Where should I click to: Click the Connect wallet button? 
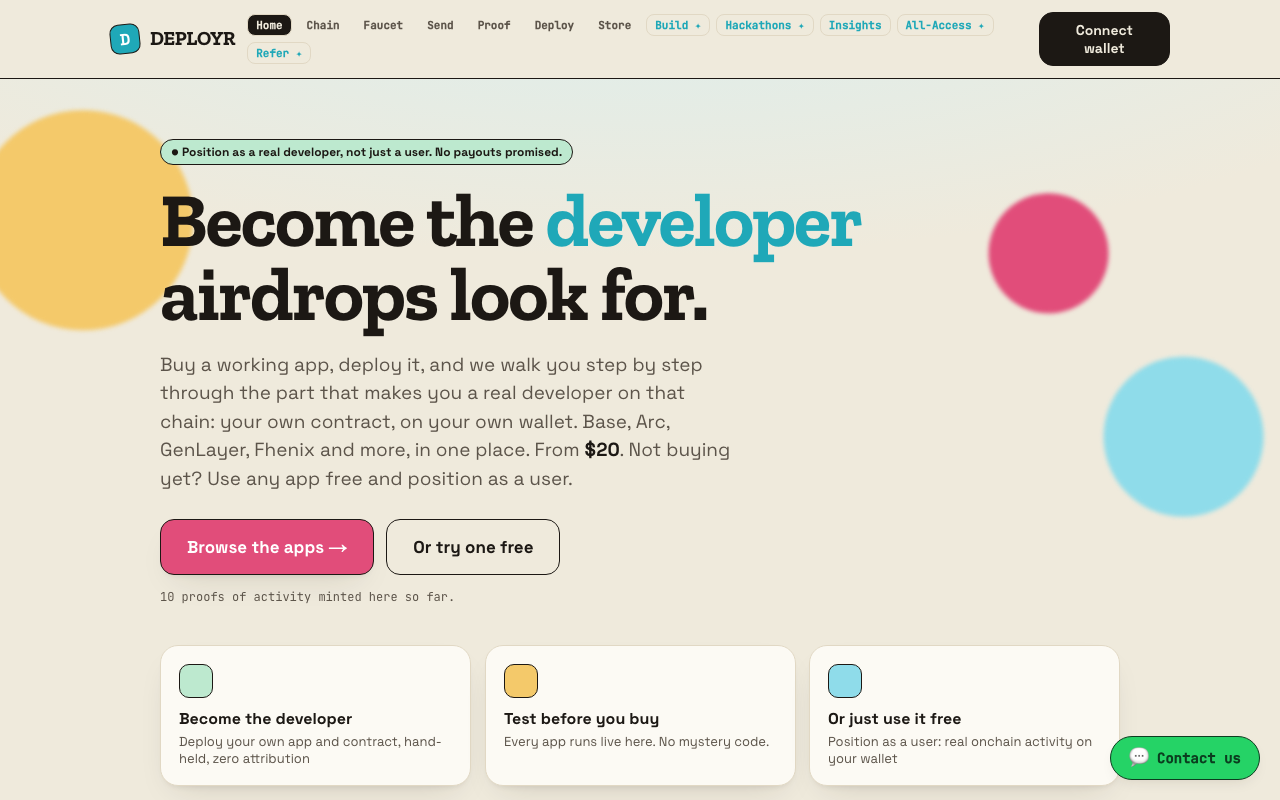pos(1104,39)
